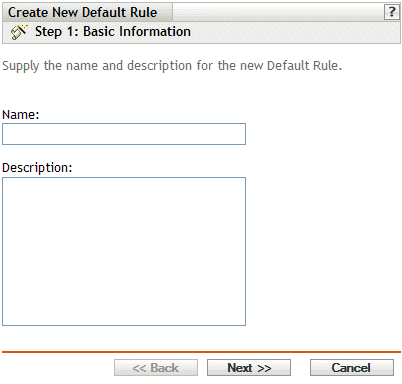
Task: Go to the next step with Next >>
Action: 249,368
